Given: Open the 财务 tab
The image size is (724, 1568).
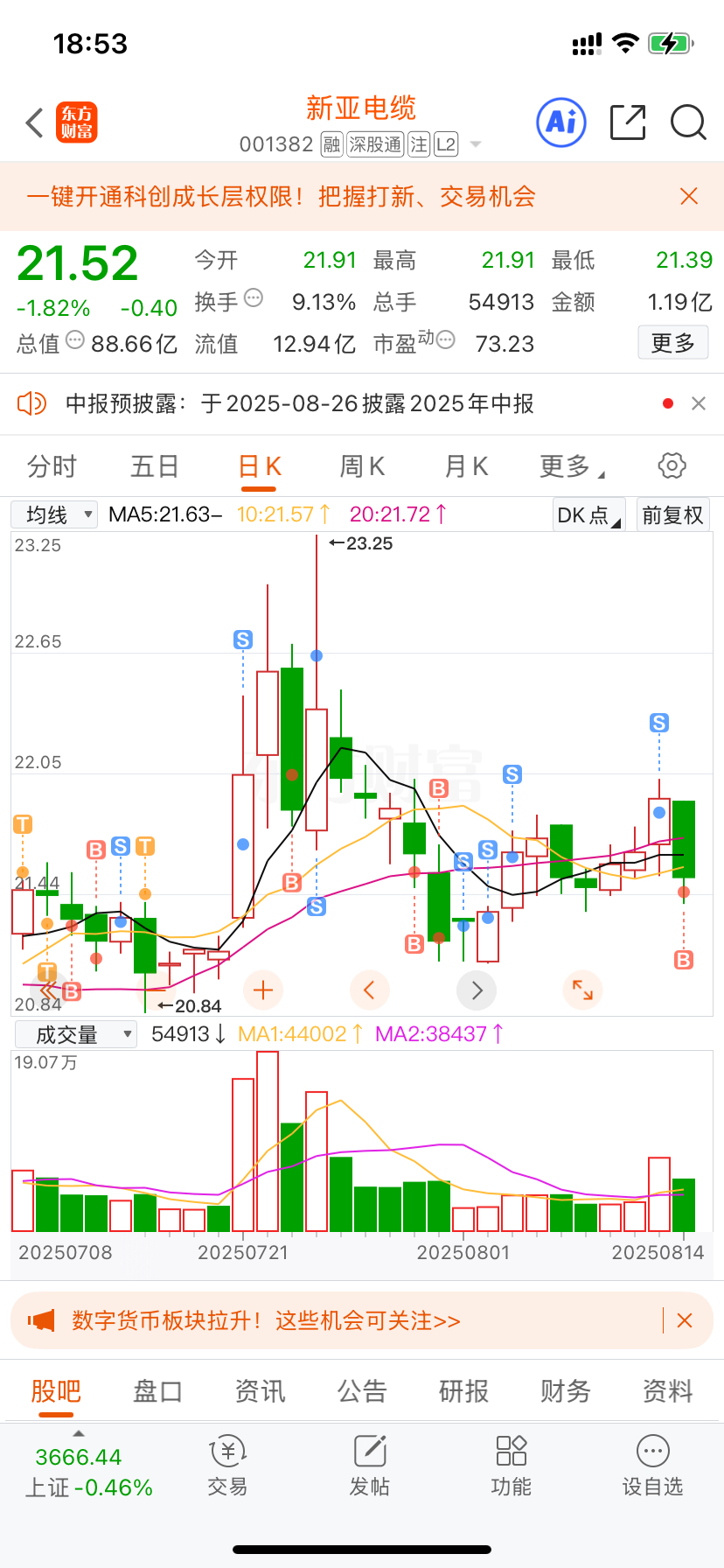Looking at the screenshot, I should (566, 1391).
